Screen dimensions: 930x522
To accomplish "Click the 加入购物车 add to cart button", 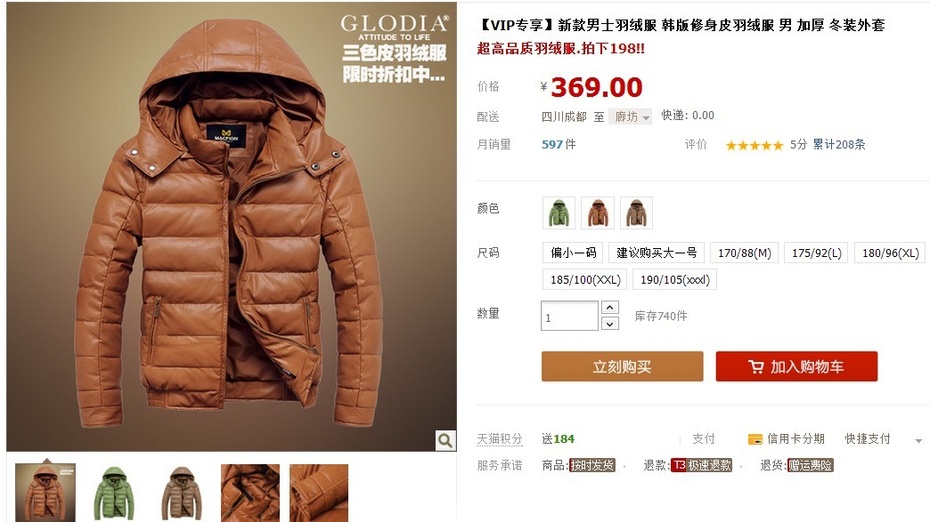I will pos(797,367).
